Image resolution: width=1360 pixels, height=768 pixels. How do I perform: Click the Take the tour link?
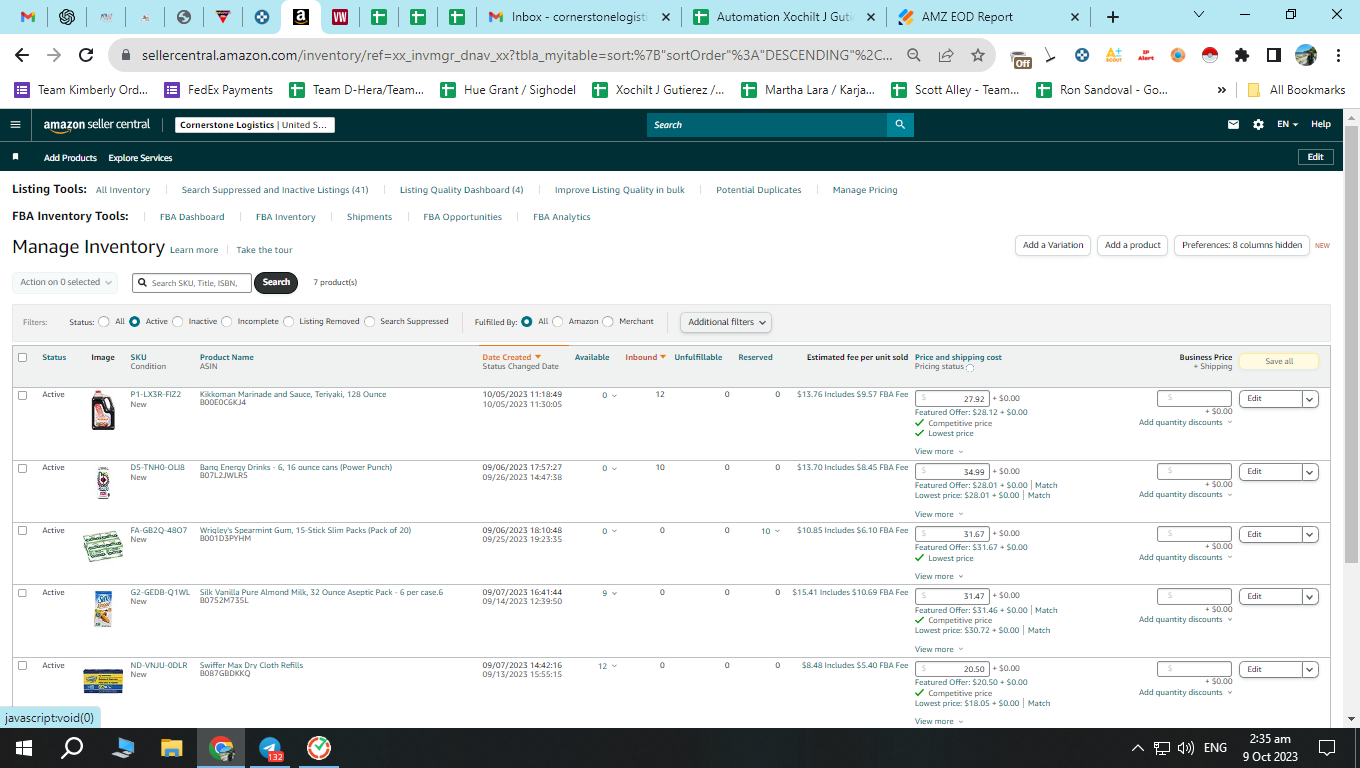(264, 250)
